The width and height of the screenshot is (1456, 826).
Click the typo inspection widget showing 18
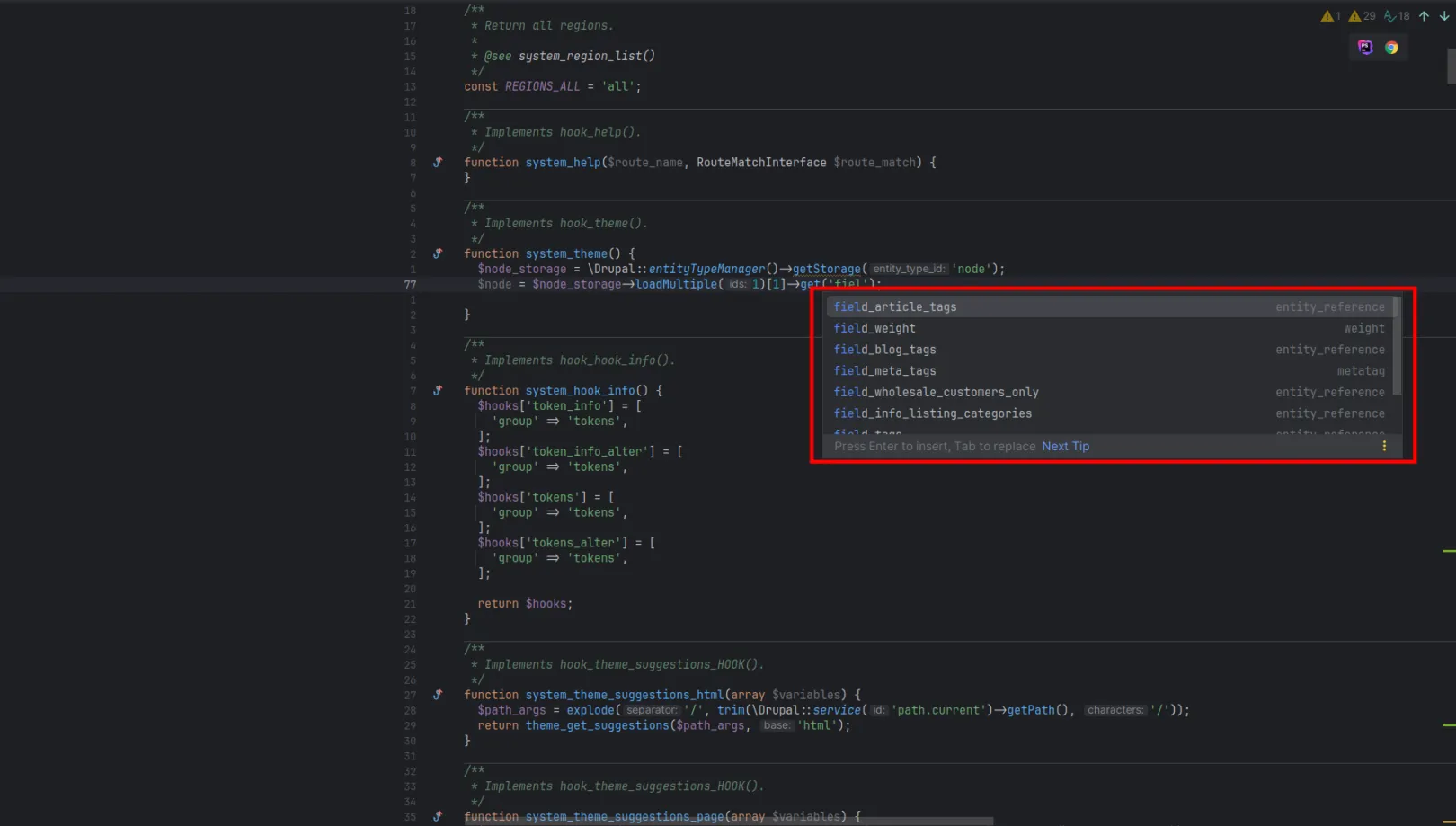tap(1394, 15)
